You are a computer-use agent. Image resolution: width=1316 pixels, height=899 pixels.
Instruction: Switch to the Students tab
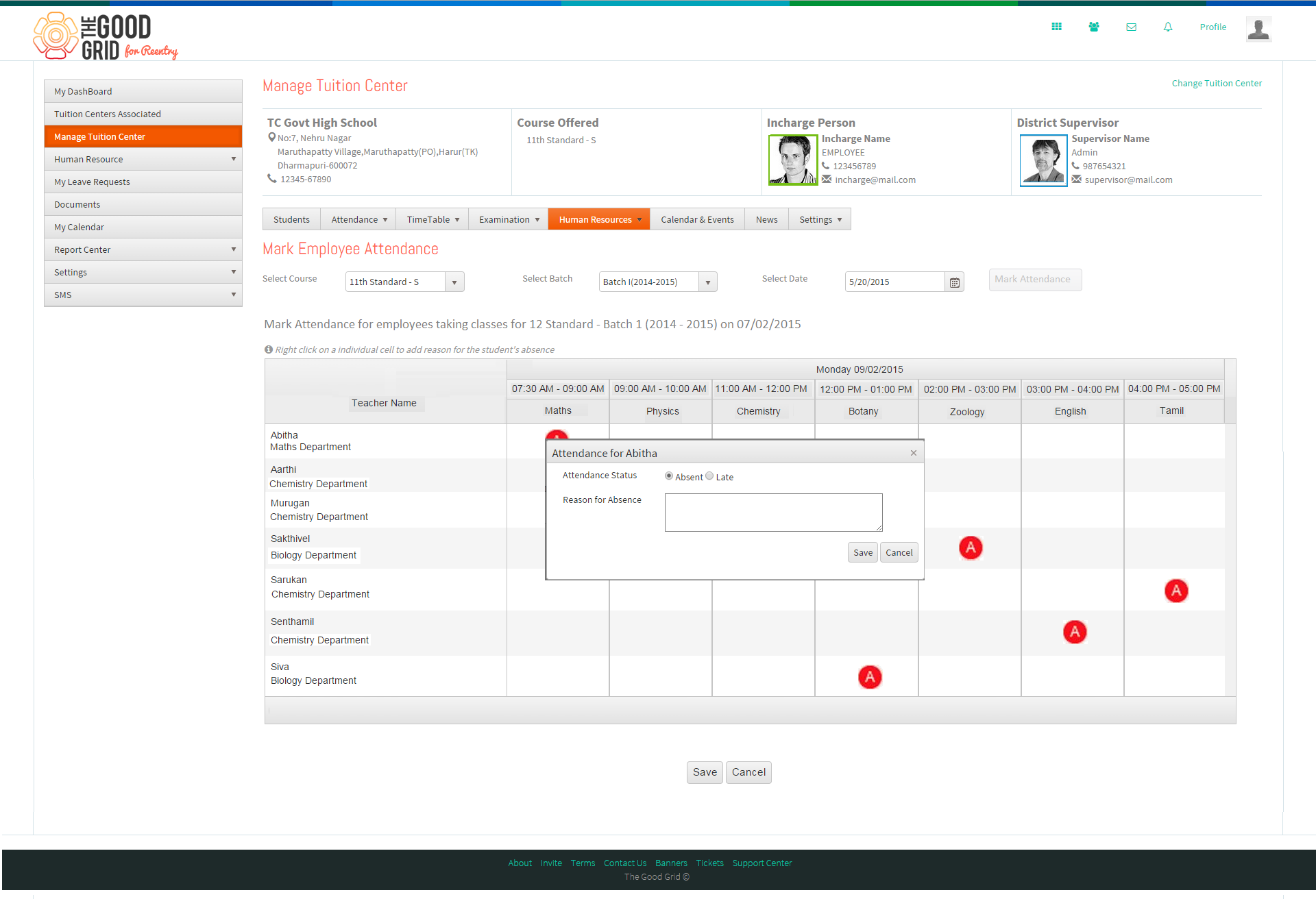pos(291,219)
